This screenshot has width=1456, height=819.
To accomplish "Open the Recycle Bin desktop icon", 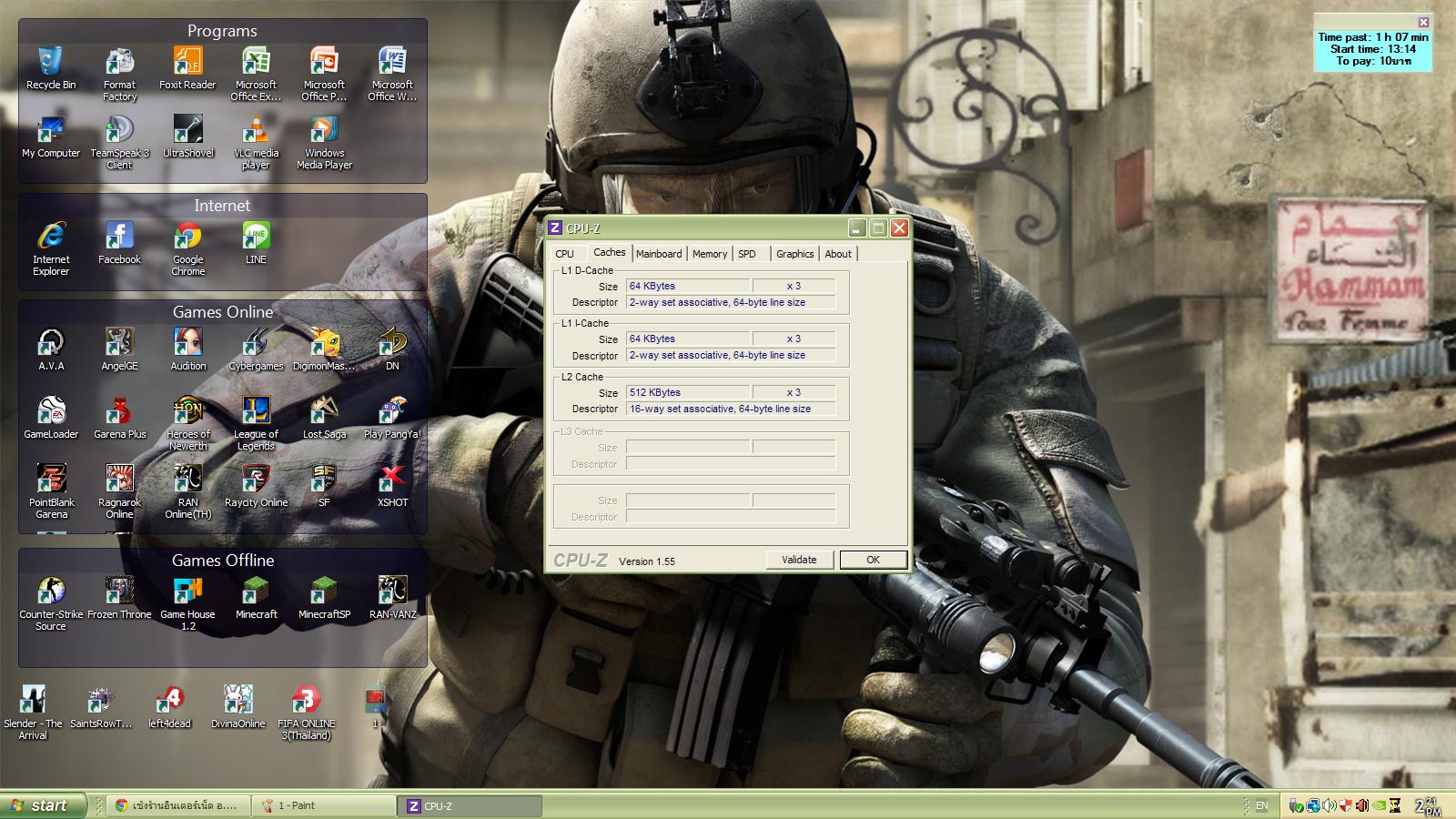I will (x=51, y=68).
